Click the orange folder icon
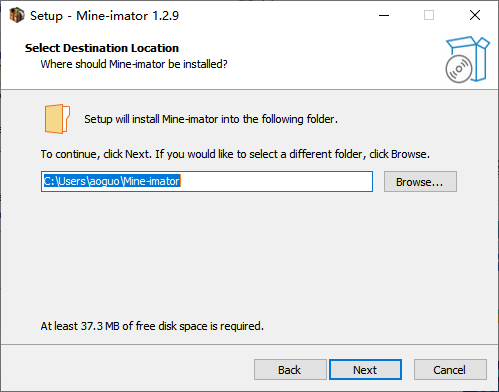The height and width of the screenshot is (392, 499). [57, 119]
